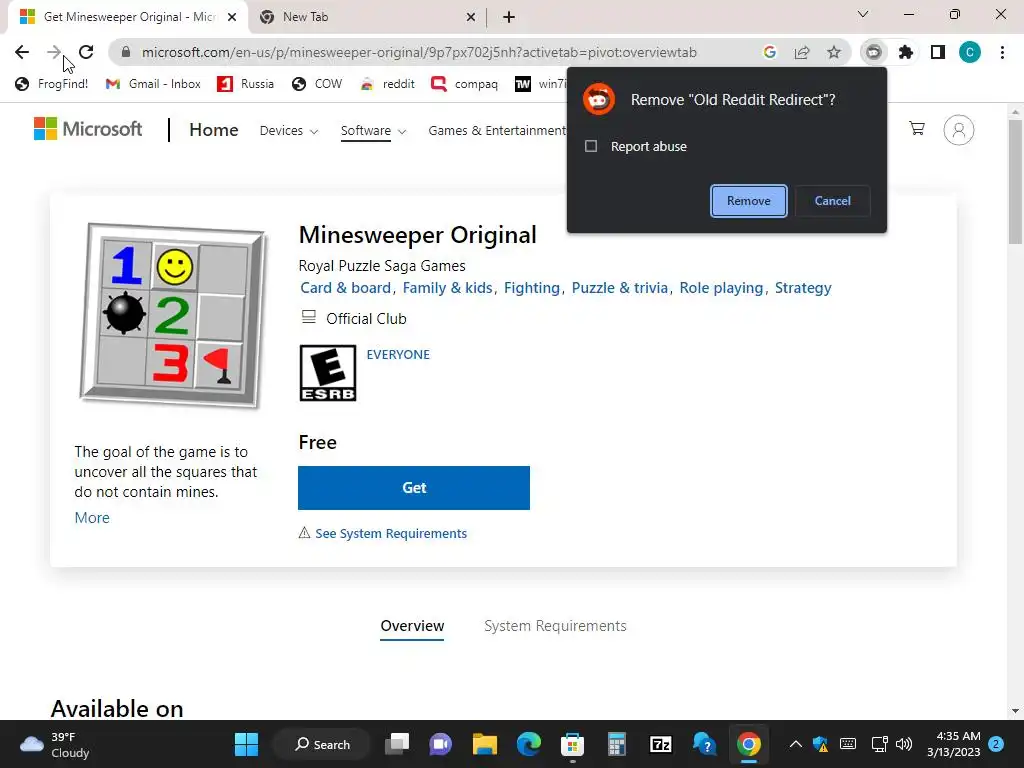Open Chat app on taskbar
Viewport: 1024px width, 768px height.
(x=441, y=744)
